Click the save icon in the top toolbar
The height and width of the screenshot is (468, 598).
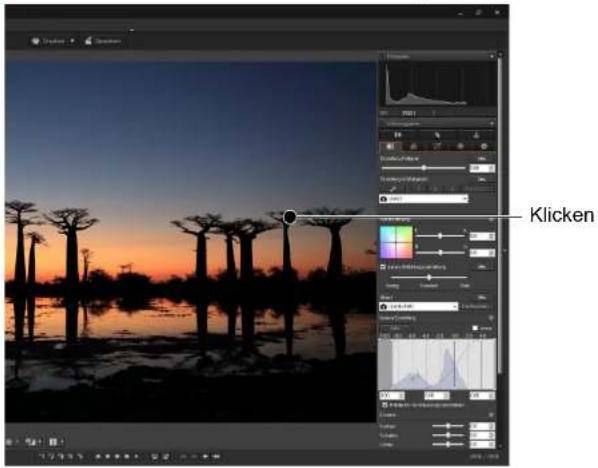click(88, 41)
